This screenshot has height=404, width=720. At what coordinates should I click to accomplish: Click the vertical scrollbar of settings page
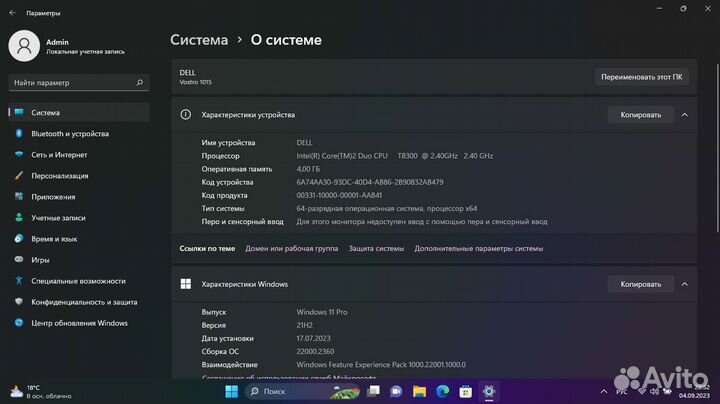tap(717, 148)
